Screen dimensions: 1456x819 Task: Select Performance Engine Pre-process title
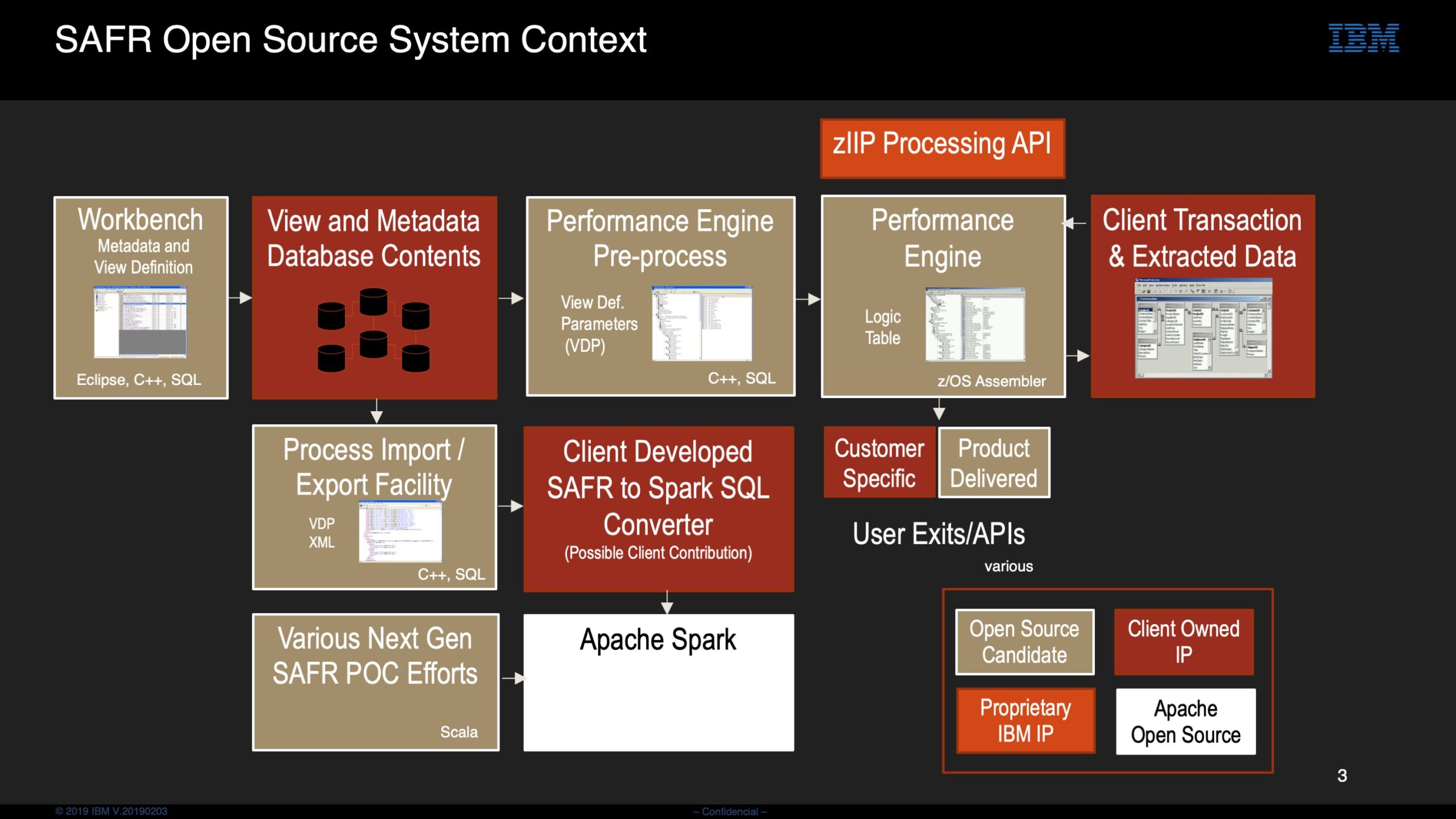(x=660, y=238)
